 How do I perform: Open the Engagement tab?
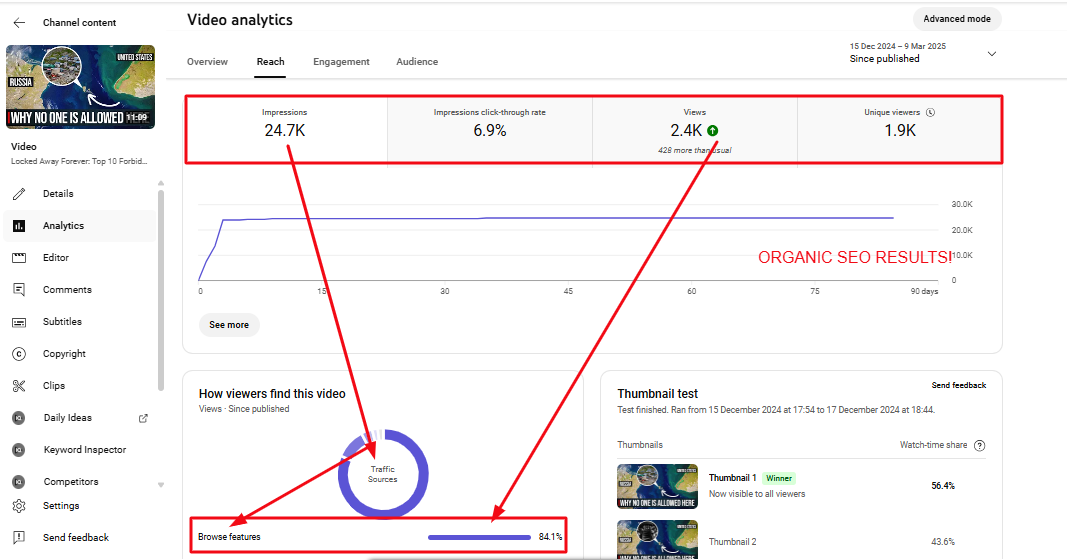341,62
